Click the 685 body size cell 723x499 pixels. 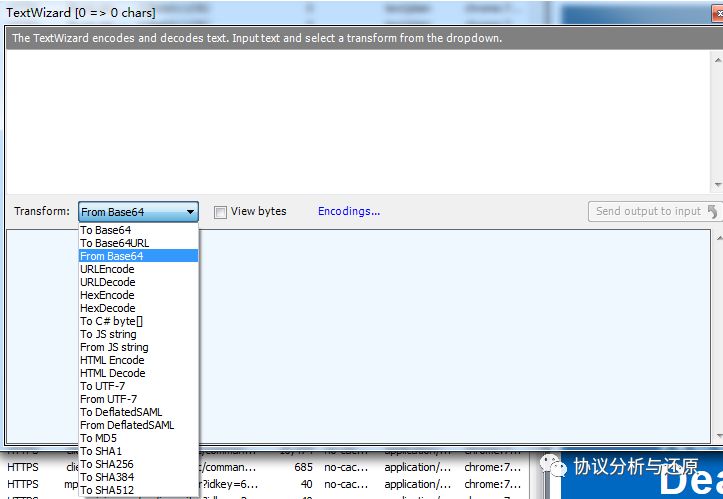[303, 467]
